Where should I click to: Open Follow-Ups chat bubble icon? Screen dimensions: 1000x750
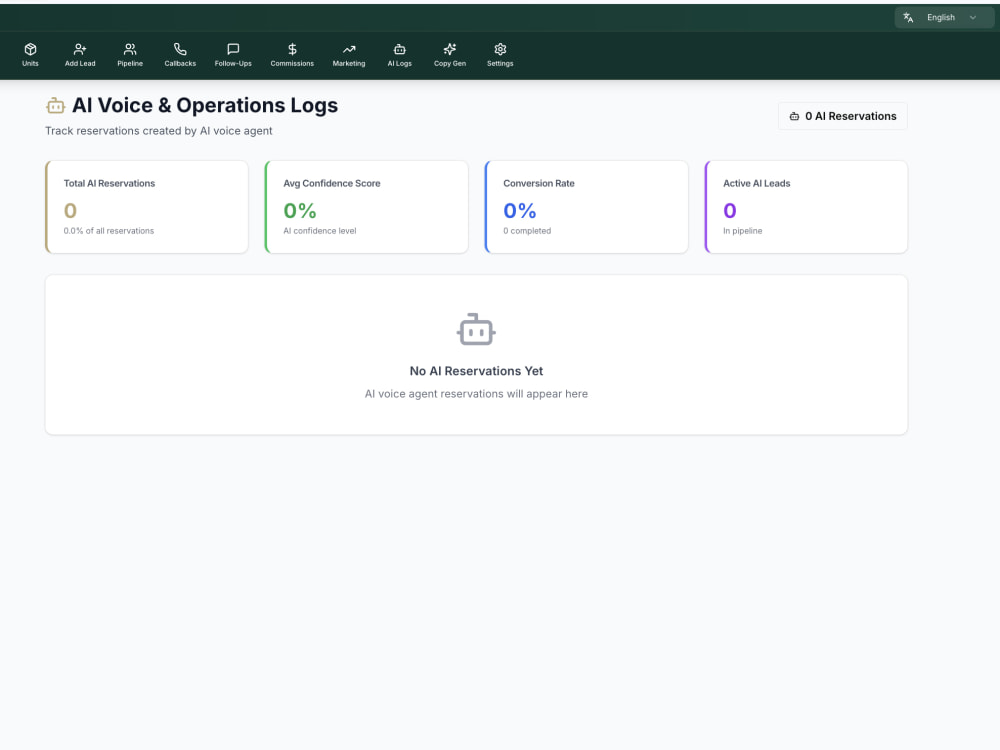(x=233, y=49)
